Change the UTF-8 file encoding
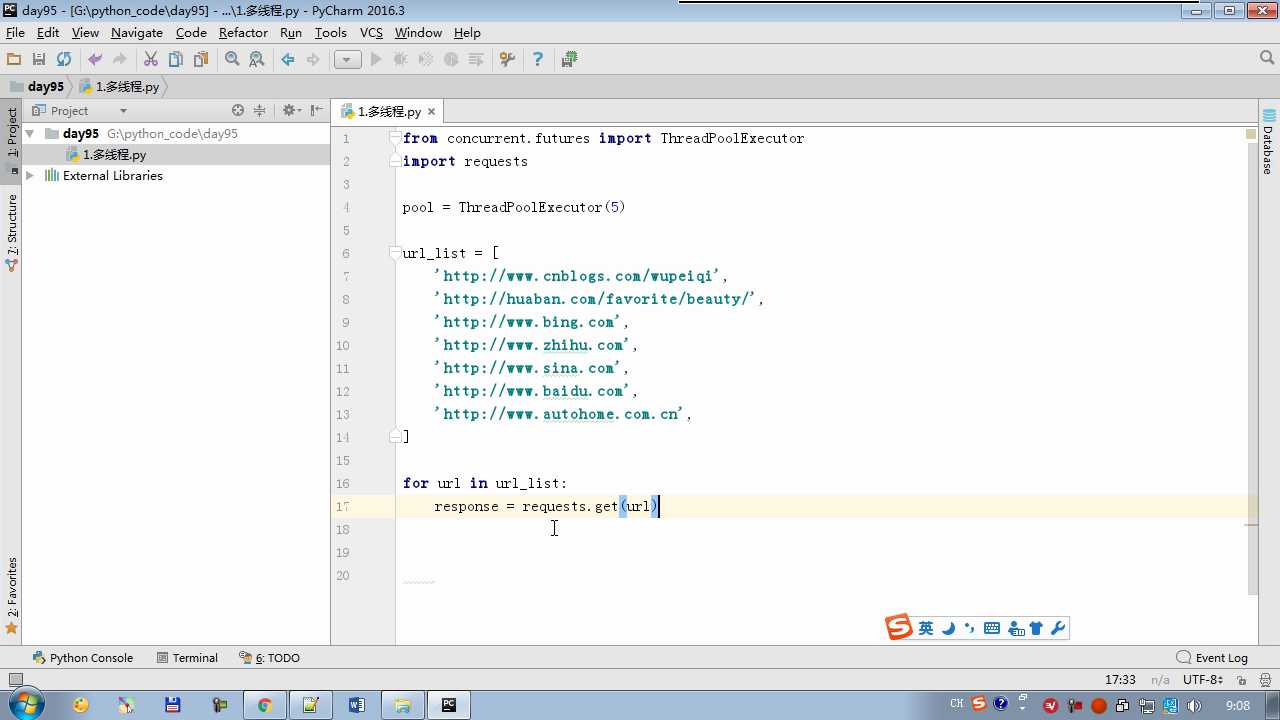This screenshot has width=1280, height=720. pyautogui.click(x=1201, y=680)
